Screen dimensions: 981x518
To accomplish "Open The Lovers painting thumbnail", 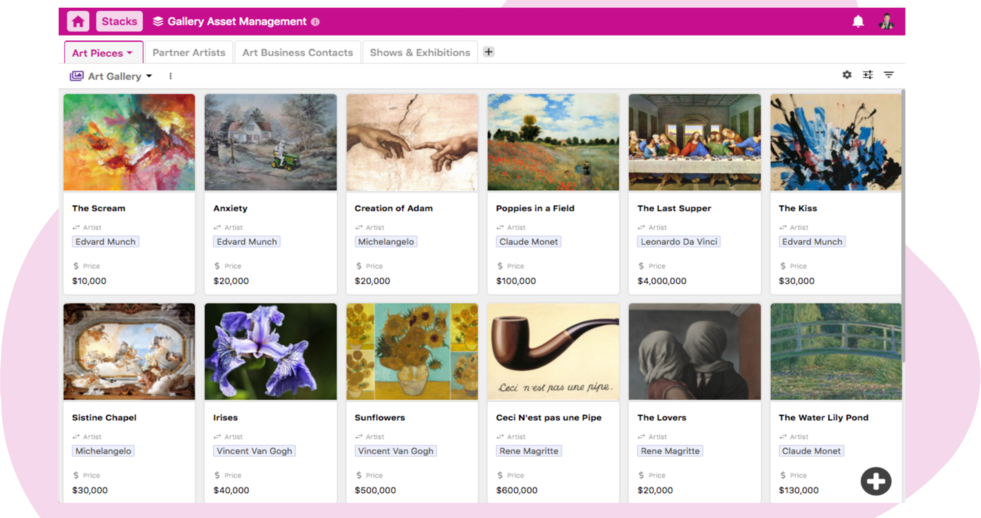I will (694, 352).
